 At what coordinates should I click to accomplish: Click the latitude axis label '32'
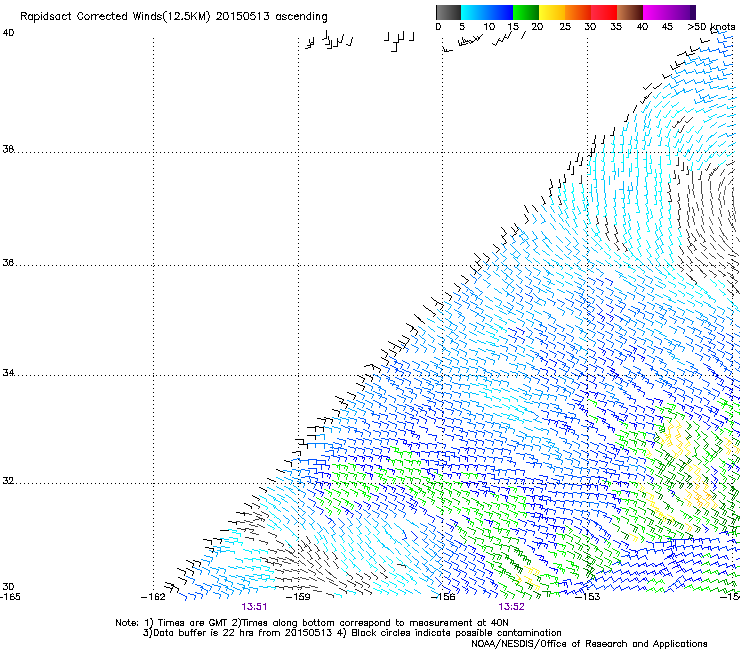coord(8,481)
